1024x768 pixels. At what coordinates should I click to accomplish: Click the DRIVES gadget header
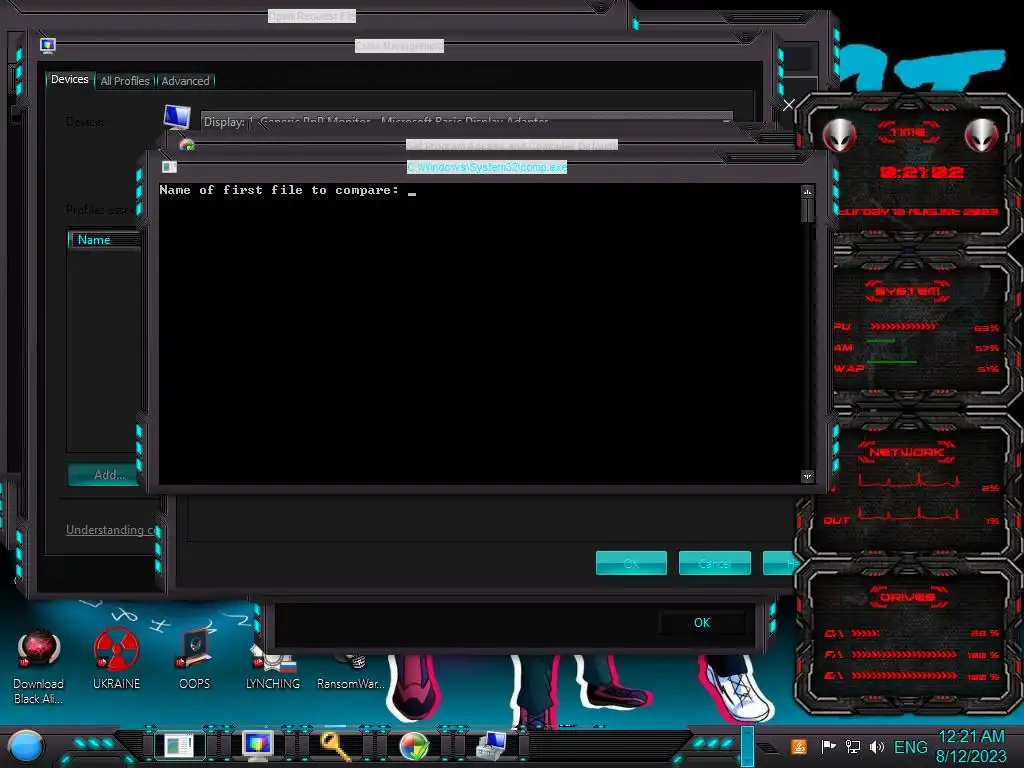(x=908, y=597)
